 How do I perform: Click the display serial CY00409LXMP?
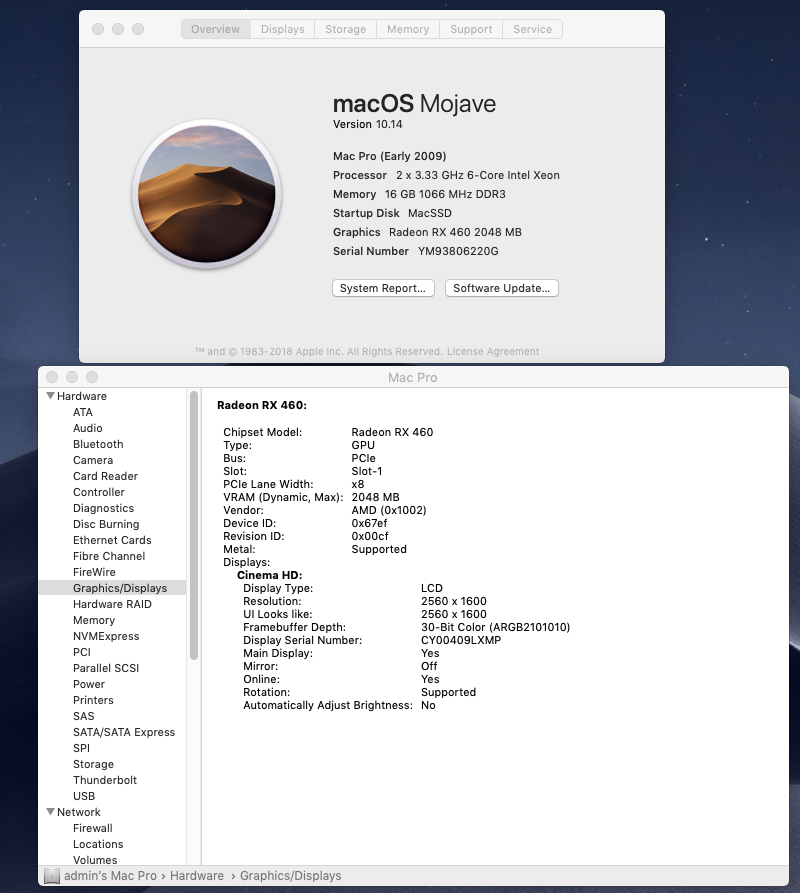461,640
